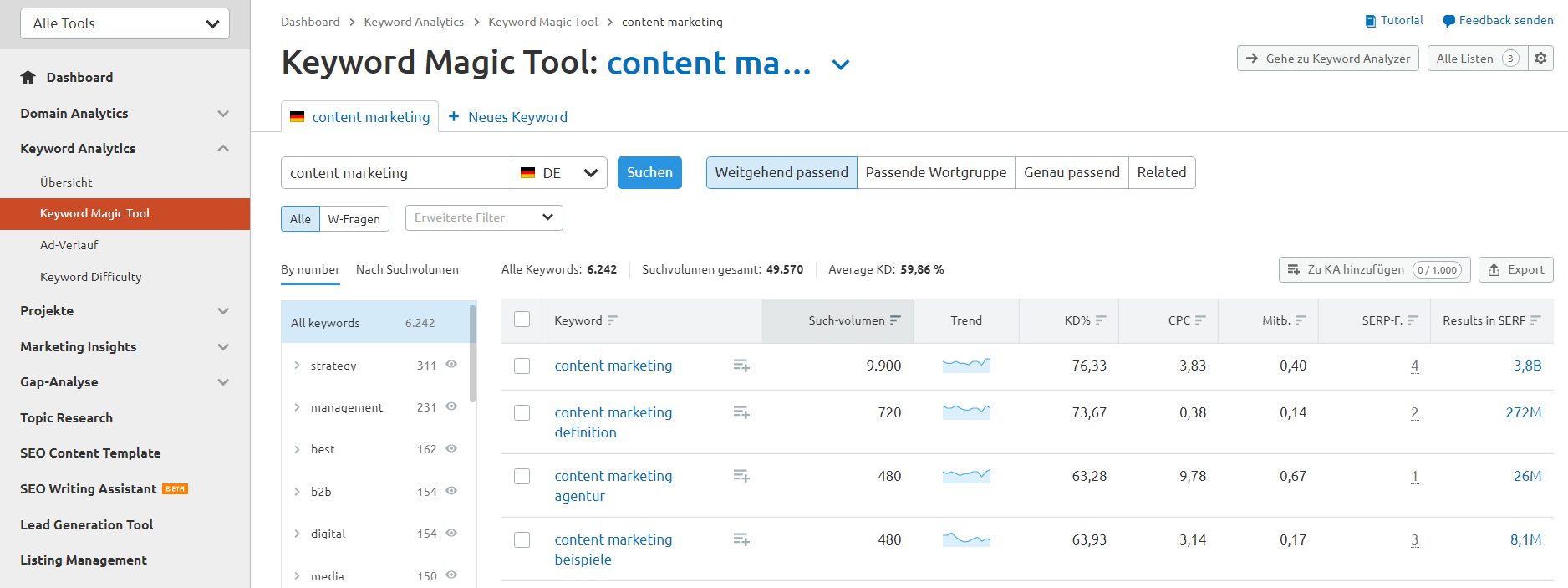This screenshot has height=588, width=1568.
Task: Click the Dashboard home icon in sidebar
Action: tap(28, 78)
